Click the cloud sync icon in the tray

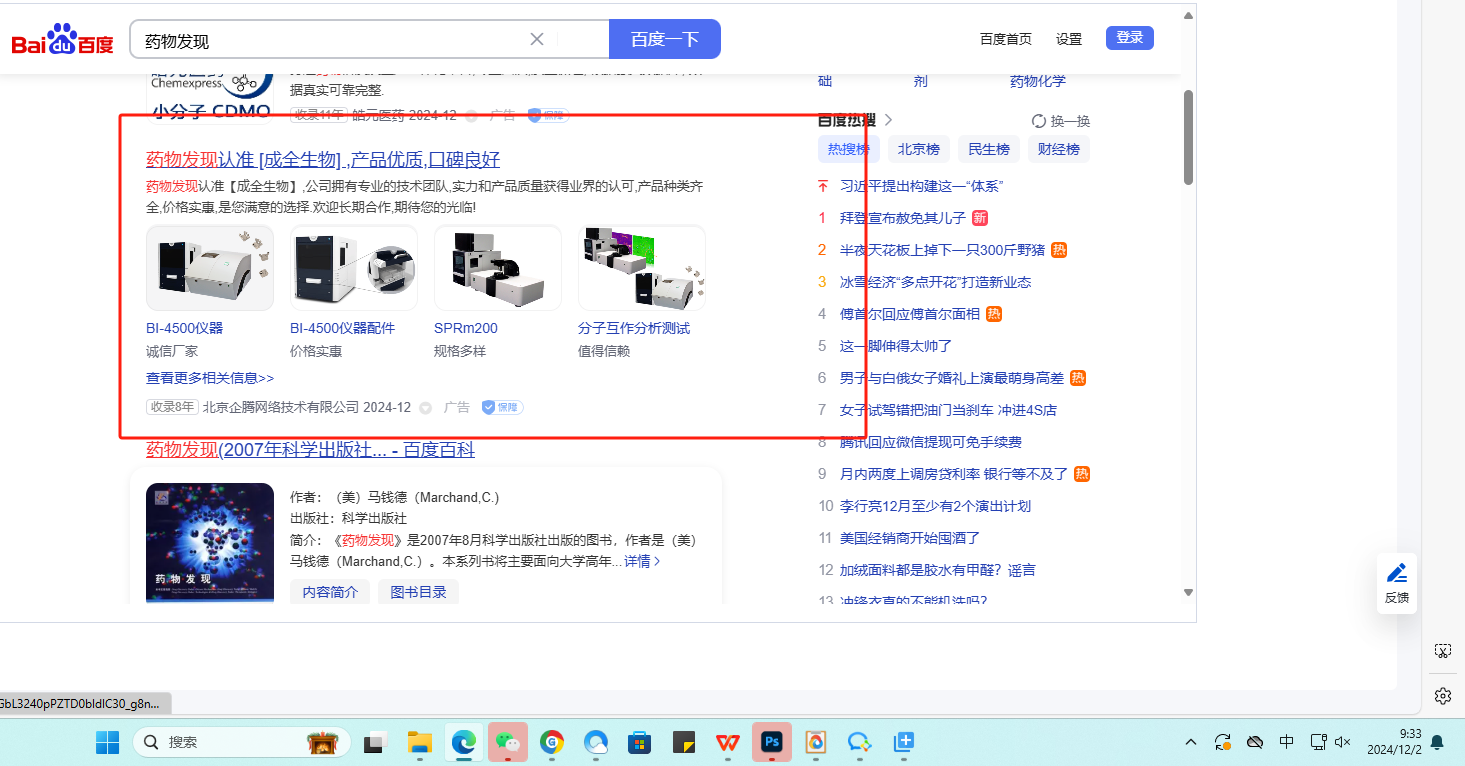1254,742
